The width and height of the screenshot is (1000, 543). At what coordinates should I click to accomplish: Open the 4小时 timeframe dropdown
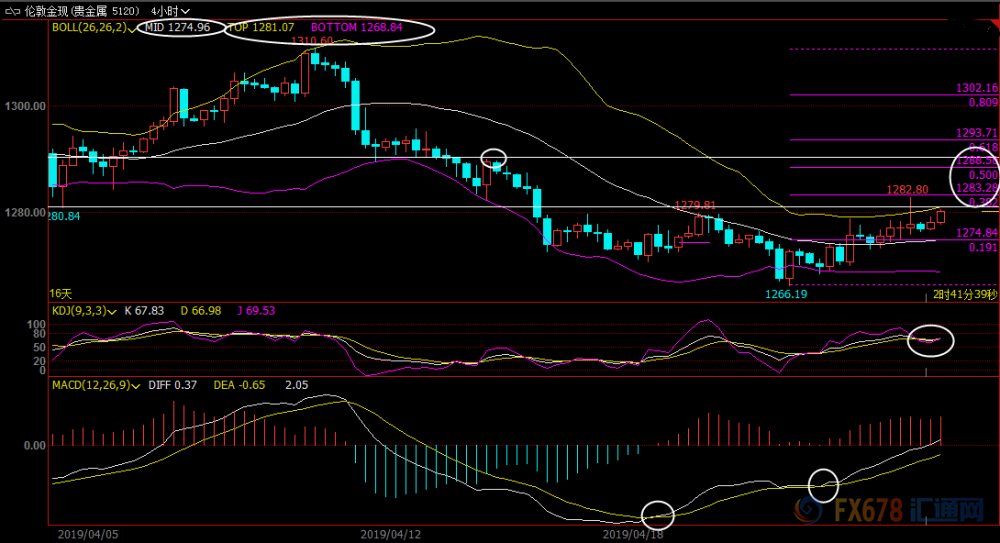click(x=171, y=11)
